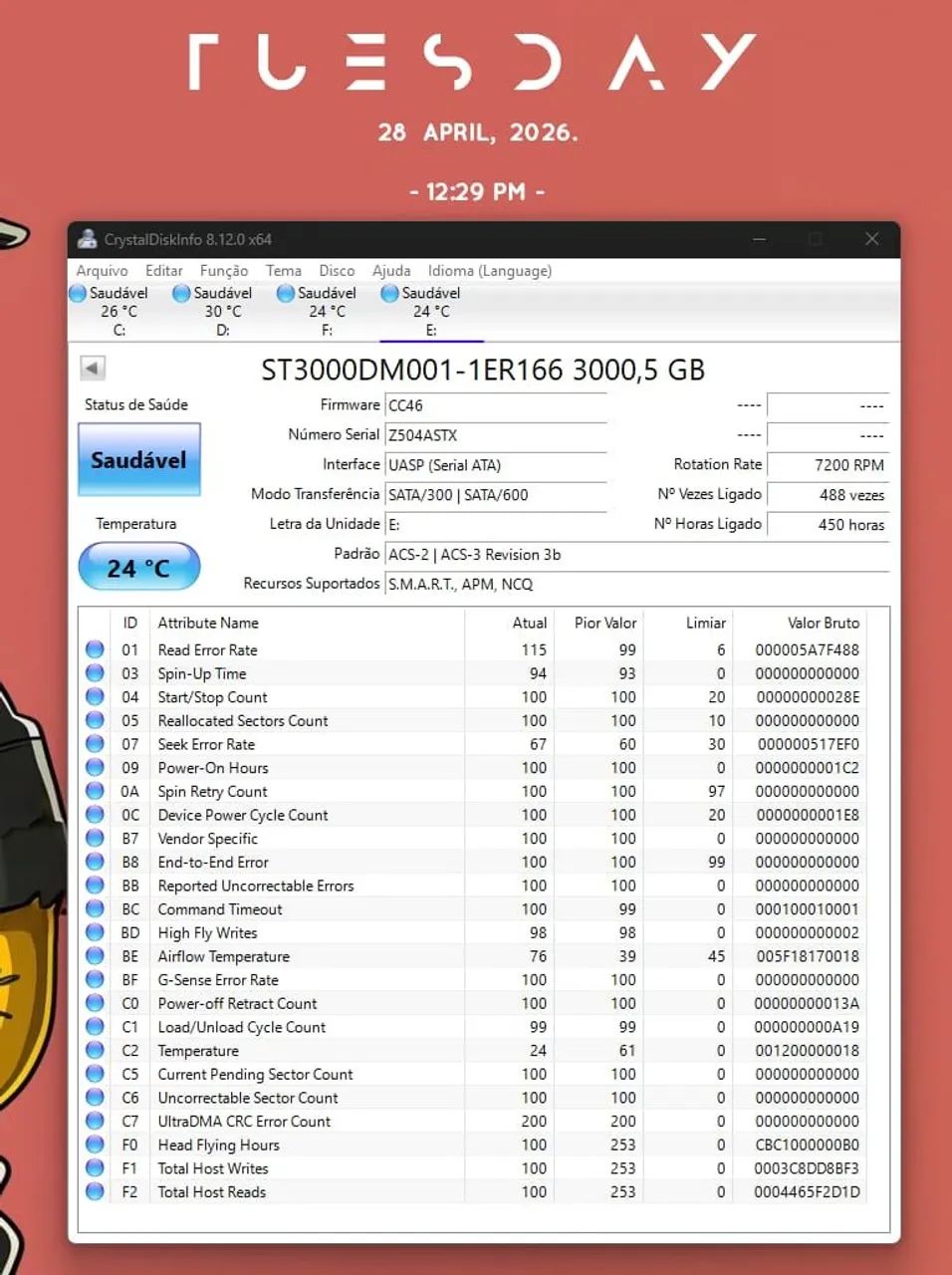
Task: Click the Firmware field CC46
Action: (496, 405)
